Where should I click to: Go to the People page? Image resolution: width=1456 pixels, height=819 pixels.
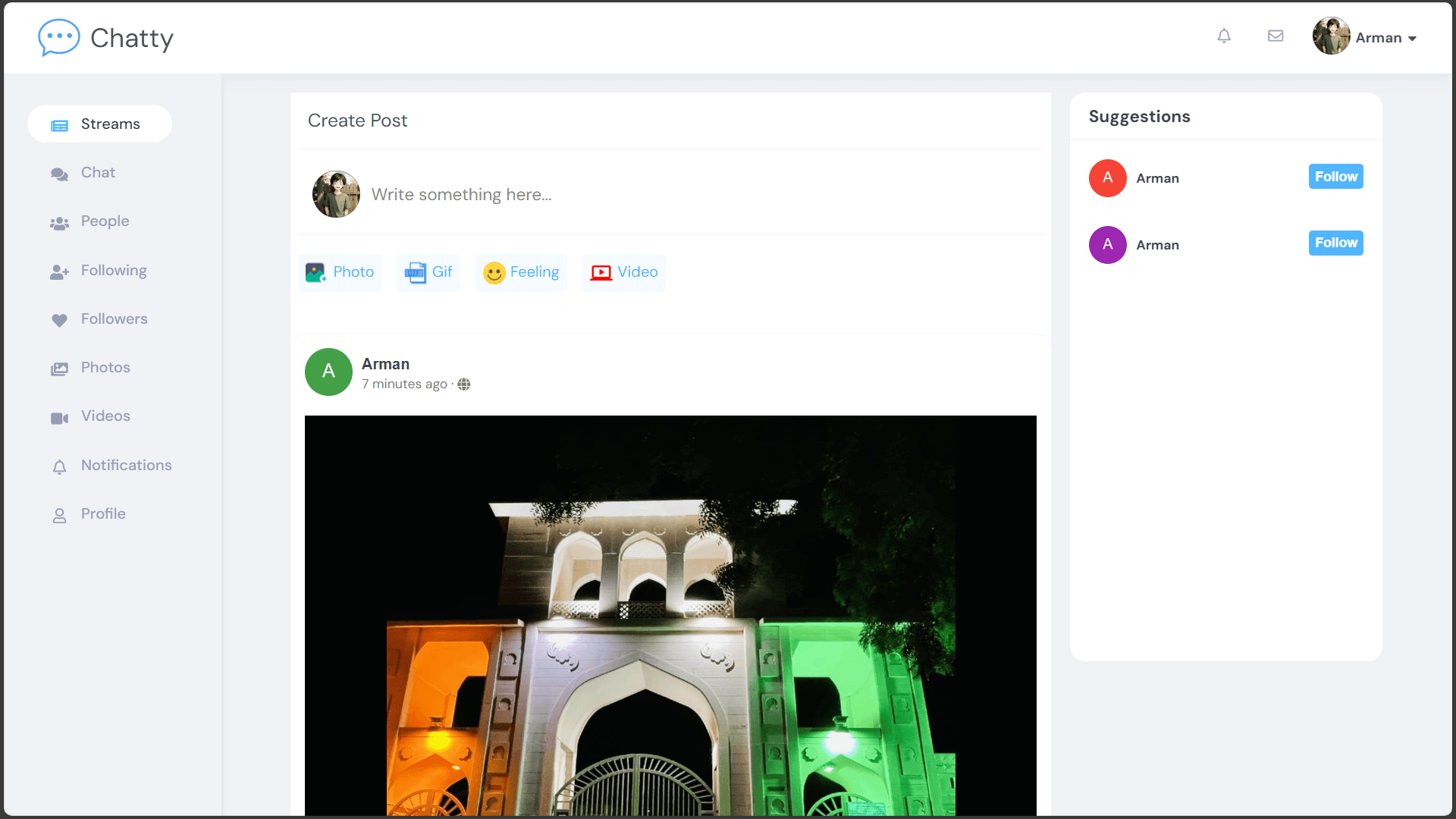coord(105,221)
